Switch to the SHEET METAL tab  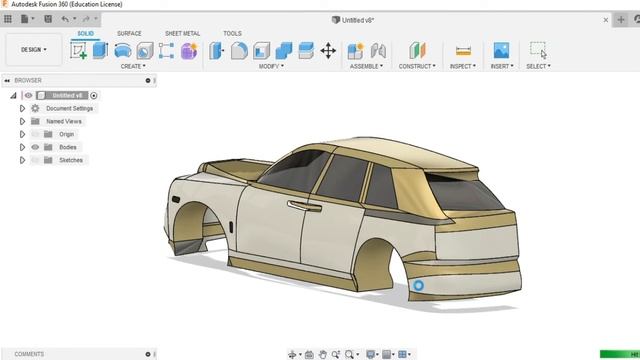182,33
